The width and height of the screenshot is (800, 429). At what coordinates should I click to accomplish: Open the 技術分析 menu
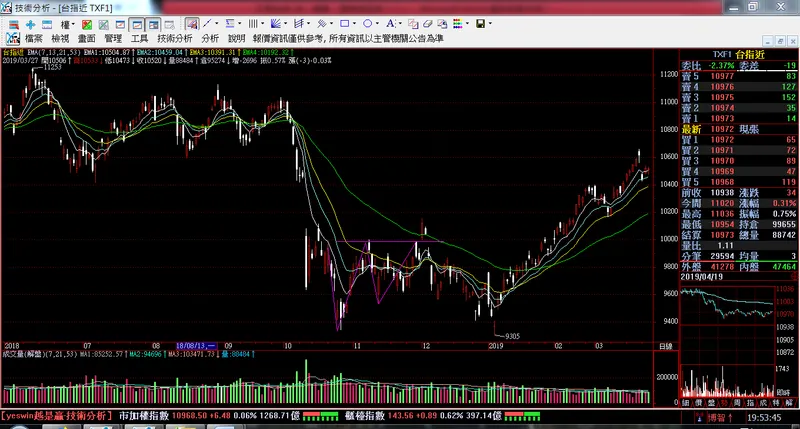tap(175, 39)
